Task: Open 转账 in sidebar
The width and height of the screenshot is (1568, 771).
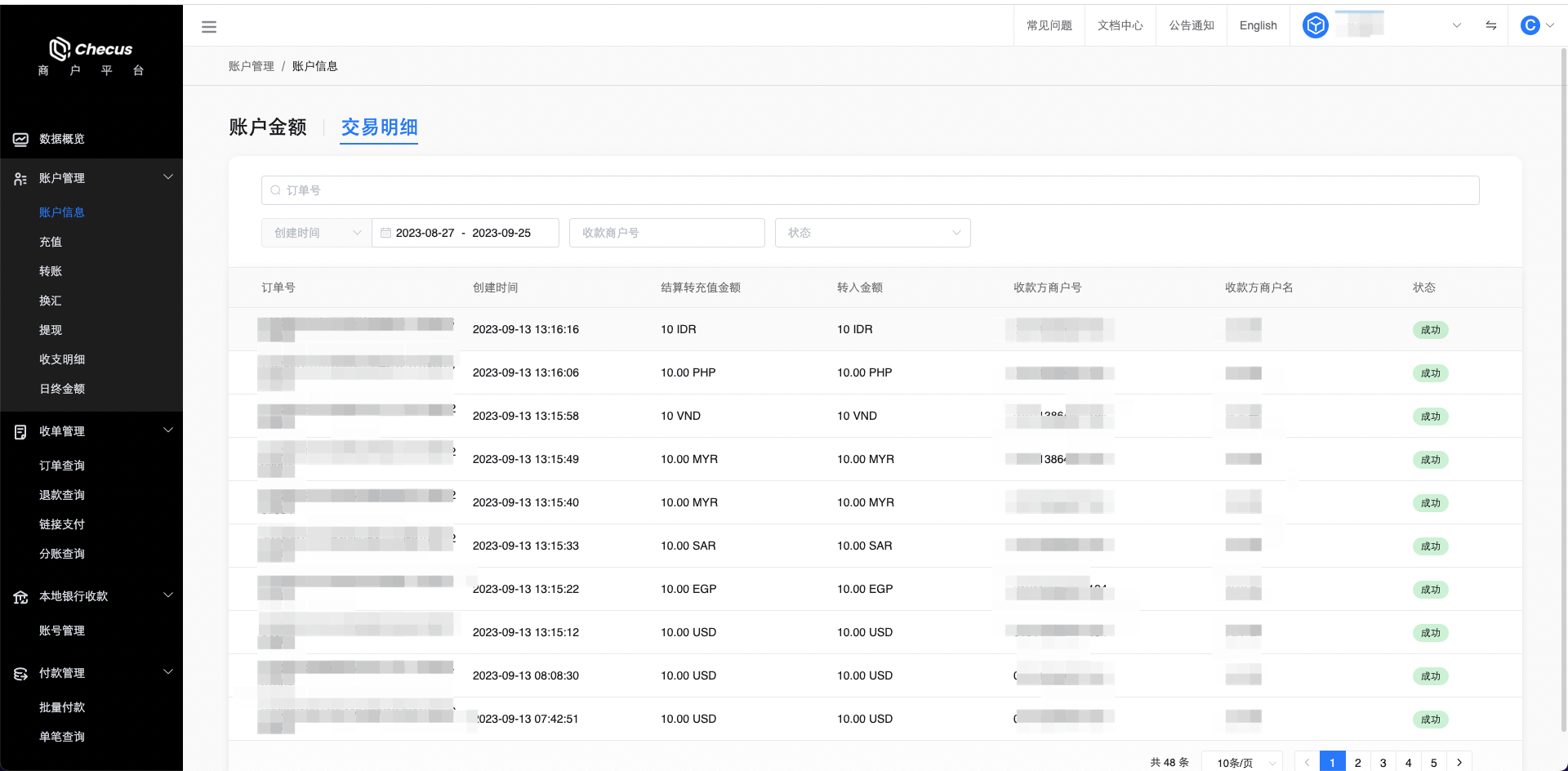Action: coord(51,271)
